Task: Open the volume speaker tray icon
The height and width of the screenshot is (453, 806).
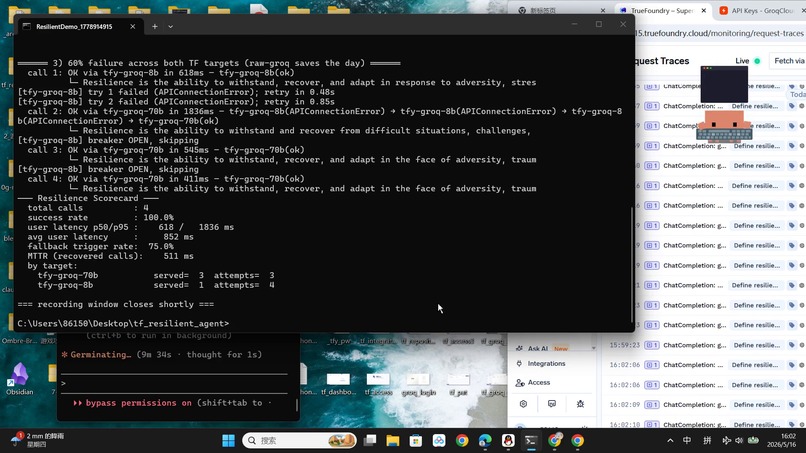Action: point(739,441)
